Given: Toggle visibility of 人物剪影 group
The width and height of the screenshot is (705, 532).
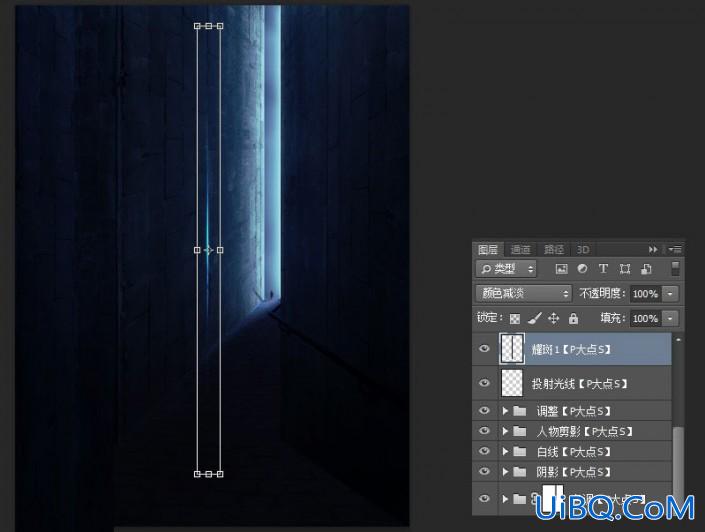Looking at the screenshot, I should pos(484,430).
